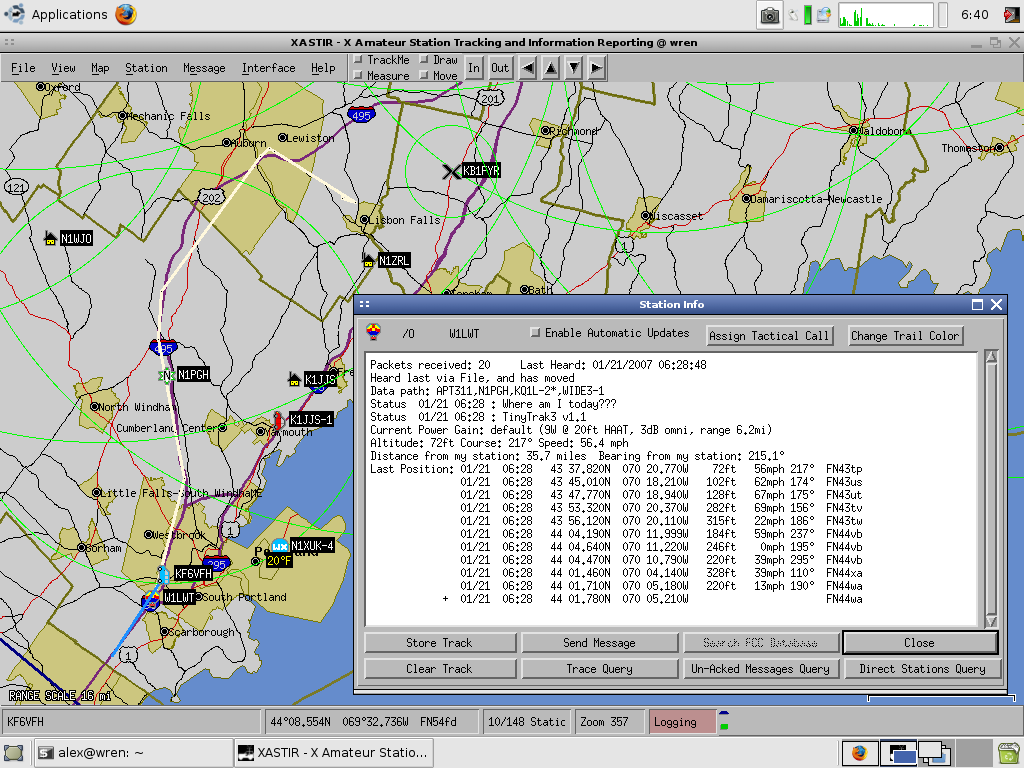
Task: Open the Interface menu
Action: pos(268,68)
